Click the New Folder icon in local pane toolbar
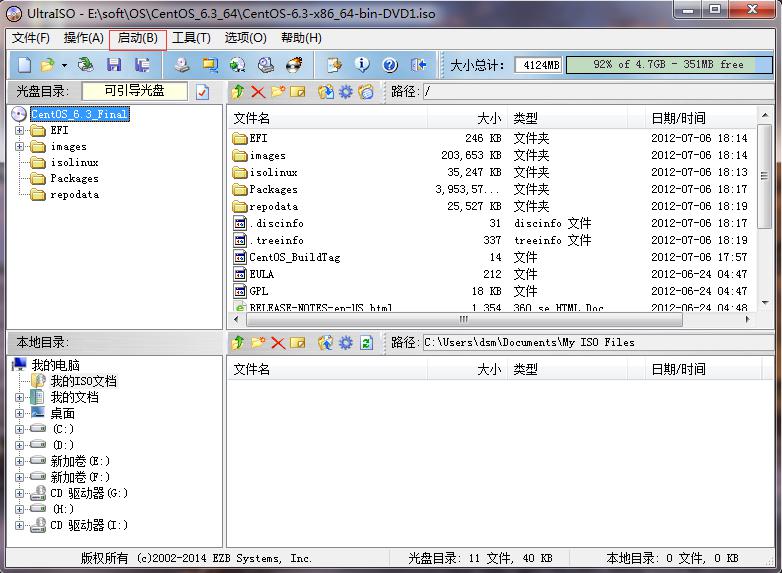Screen dimensions: 782x573 (258, 343)
